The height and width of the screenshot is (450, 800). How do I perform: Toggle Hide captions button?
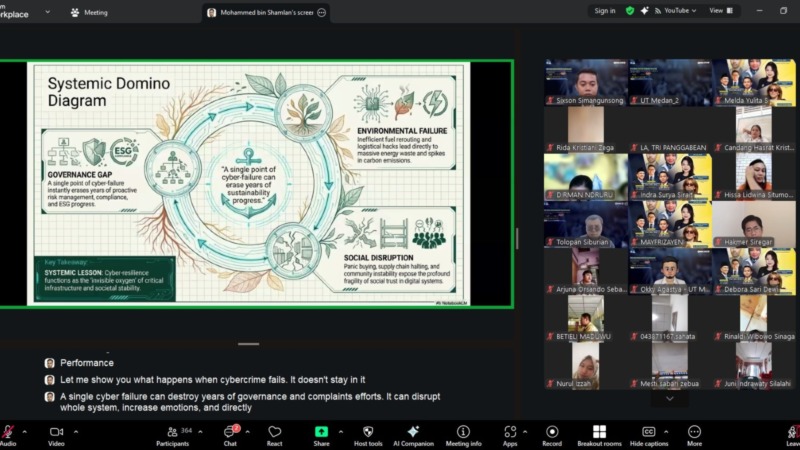tap(648, 435)
